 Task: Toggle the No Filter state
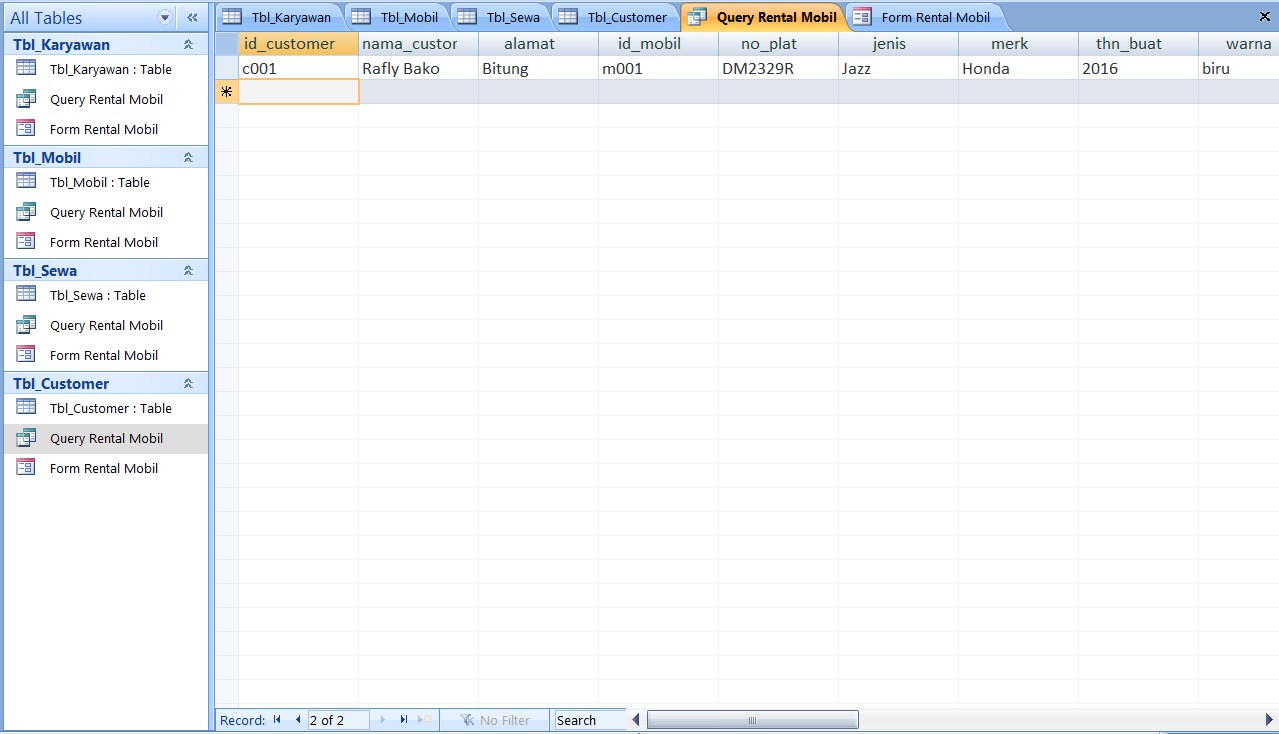tap(494, 719)
